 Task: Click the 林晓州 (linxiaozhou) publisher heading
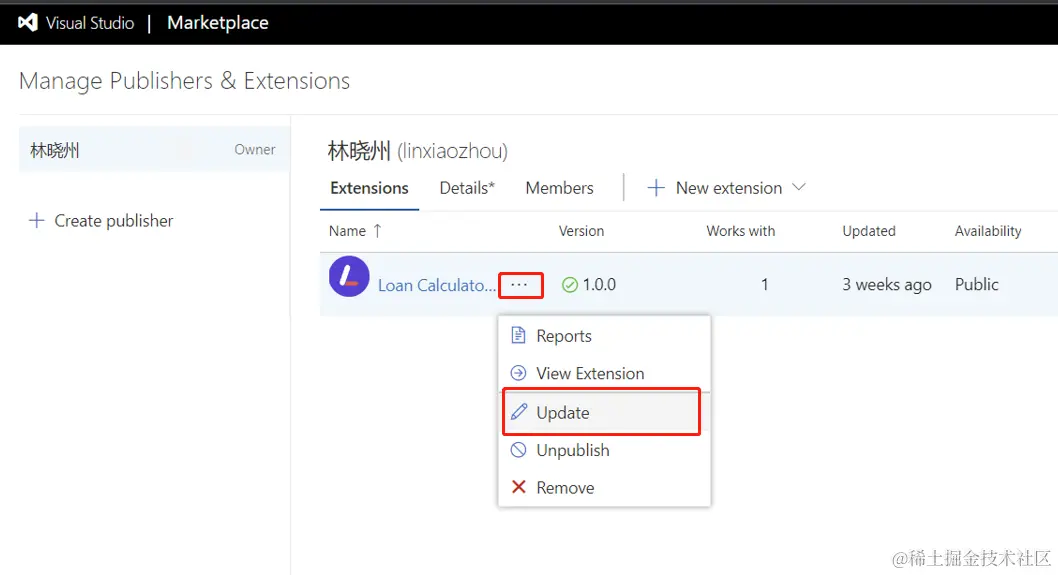(x=418, y=150)
